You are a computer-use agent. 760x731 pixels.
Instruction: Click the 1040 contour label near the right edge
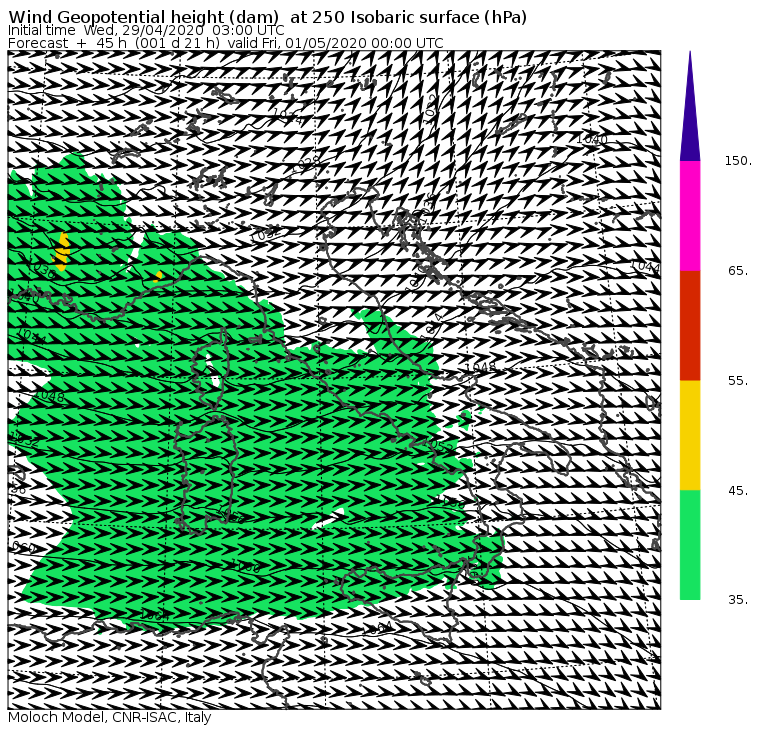592,139
